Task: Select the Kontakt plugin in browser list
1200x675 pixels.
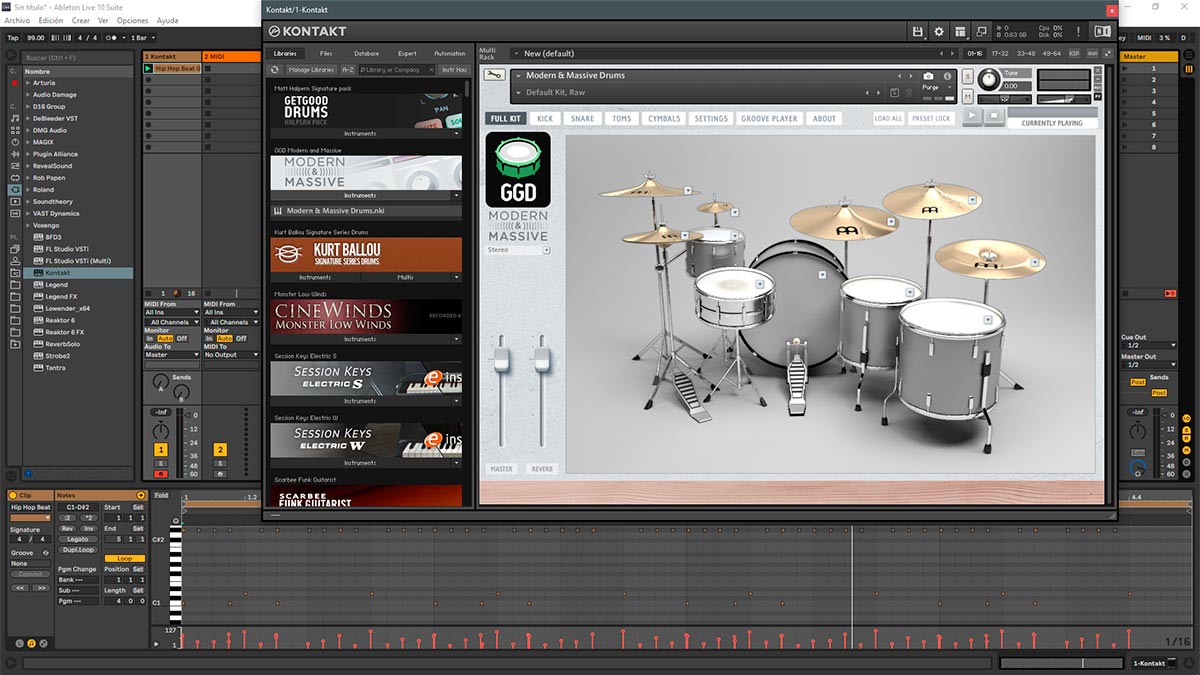Action: point(78,272)
